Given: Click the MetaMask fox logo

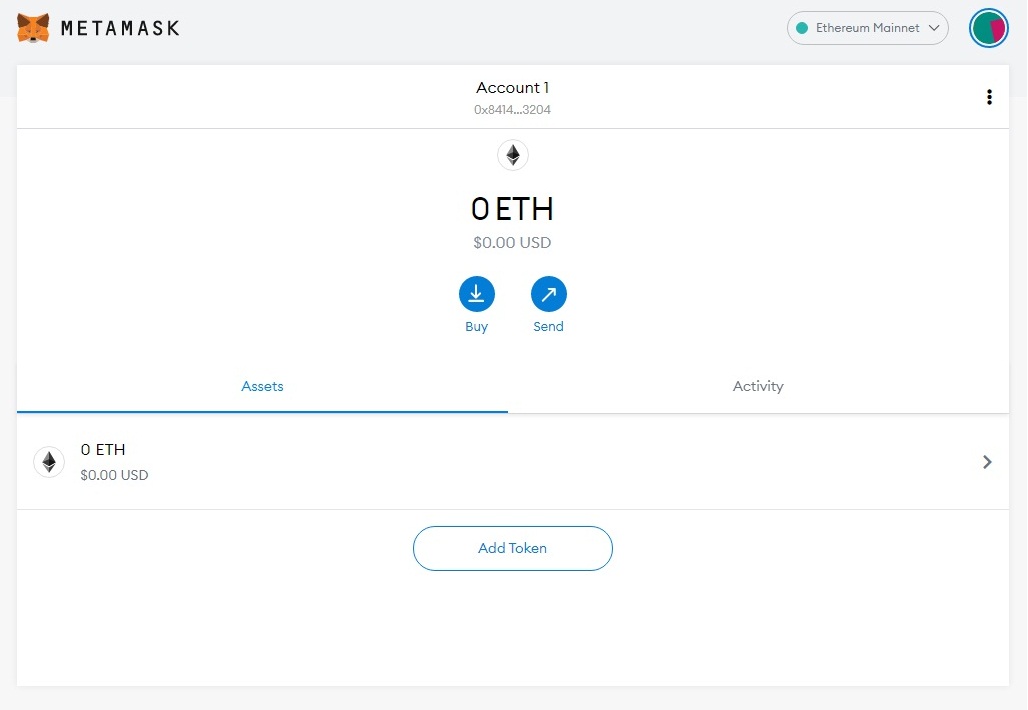Looking at the screenshot, I should [x=33, y=28].
